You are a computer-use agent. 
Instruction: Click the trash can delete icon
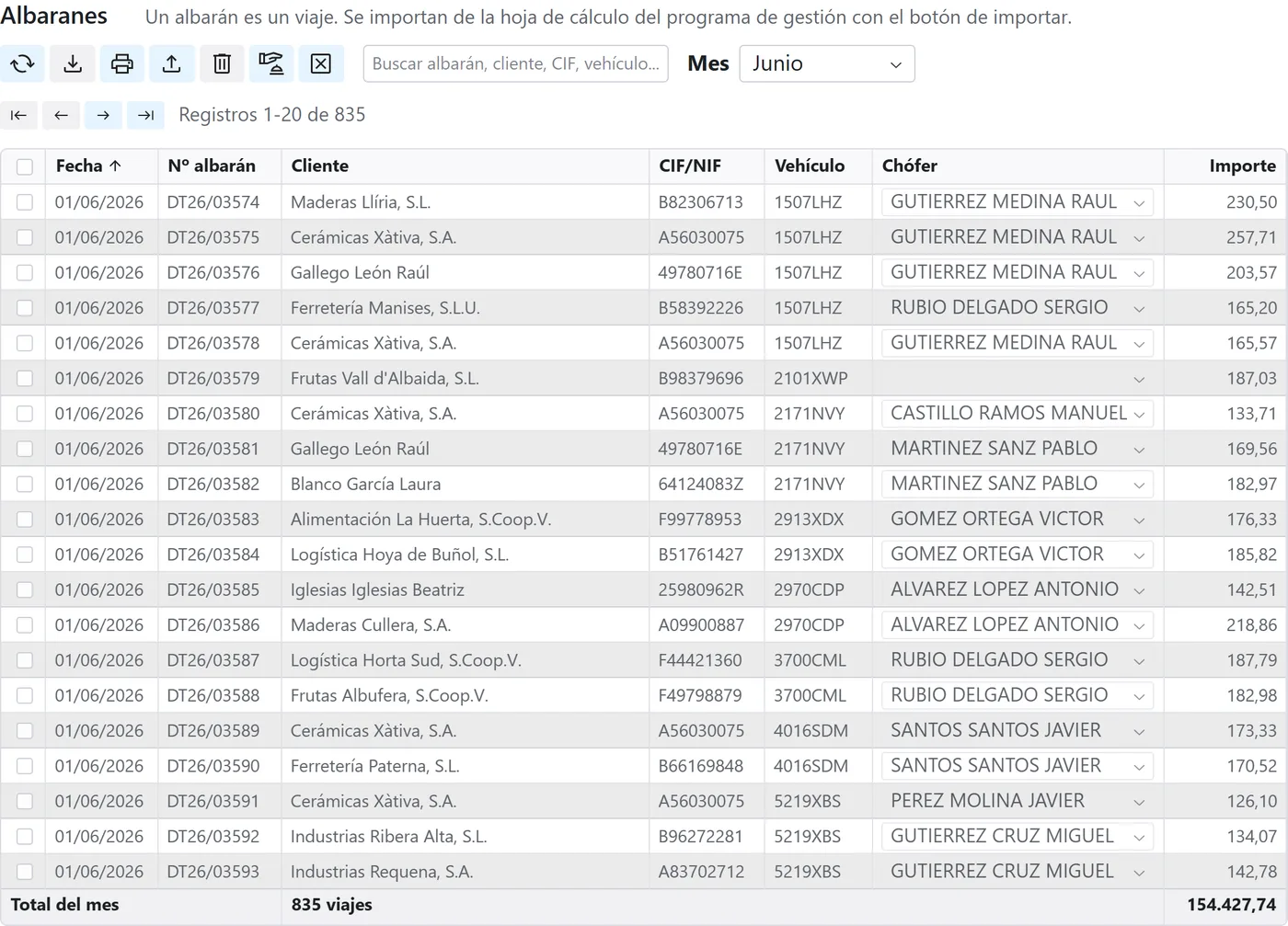pyautogui.click(x=222, y=63)
